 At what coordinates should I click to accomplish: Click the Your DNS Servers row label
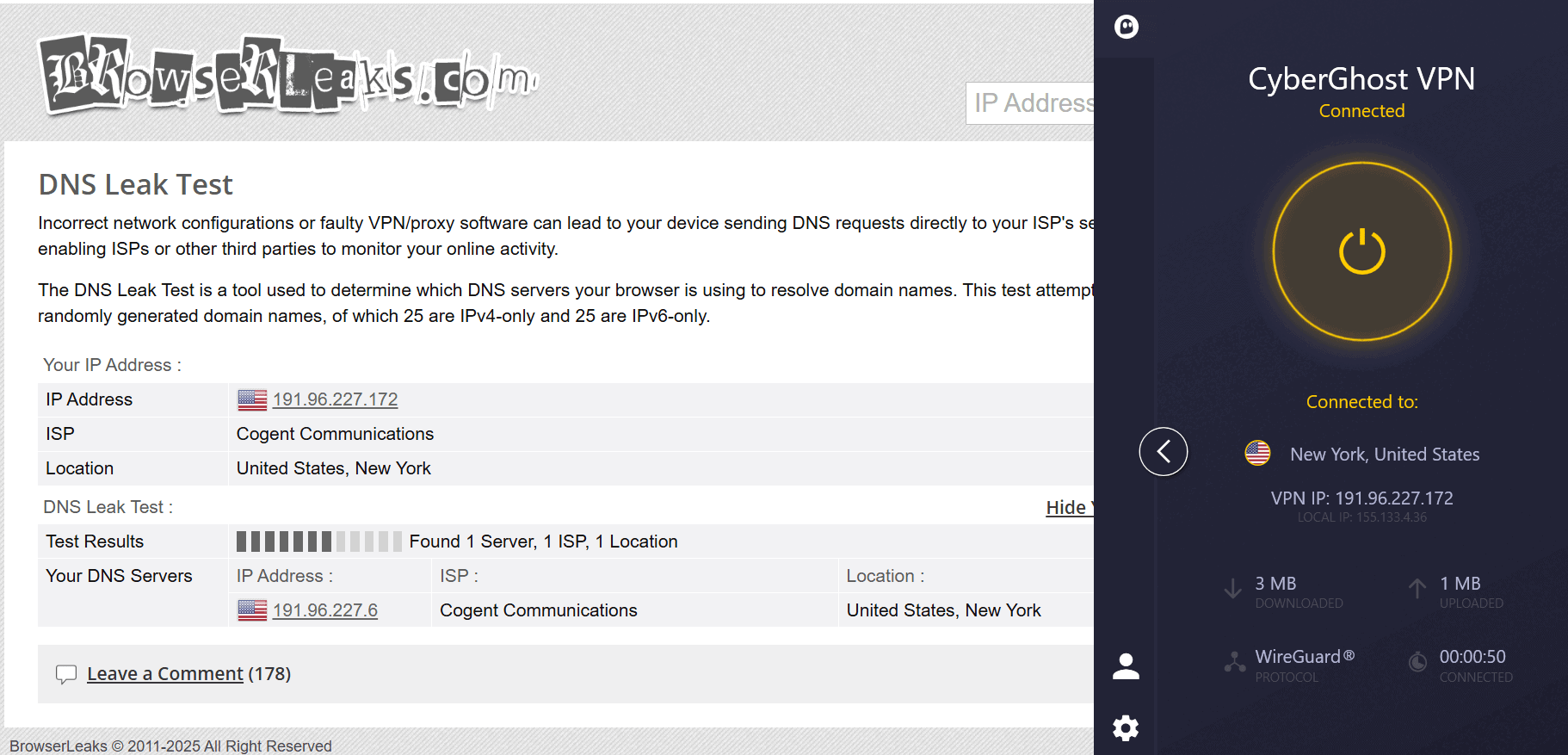(119, 576)
